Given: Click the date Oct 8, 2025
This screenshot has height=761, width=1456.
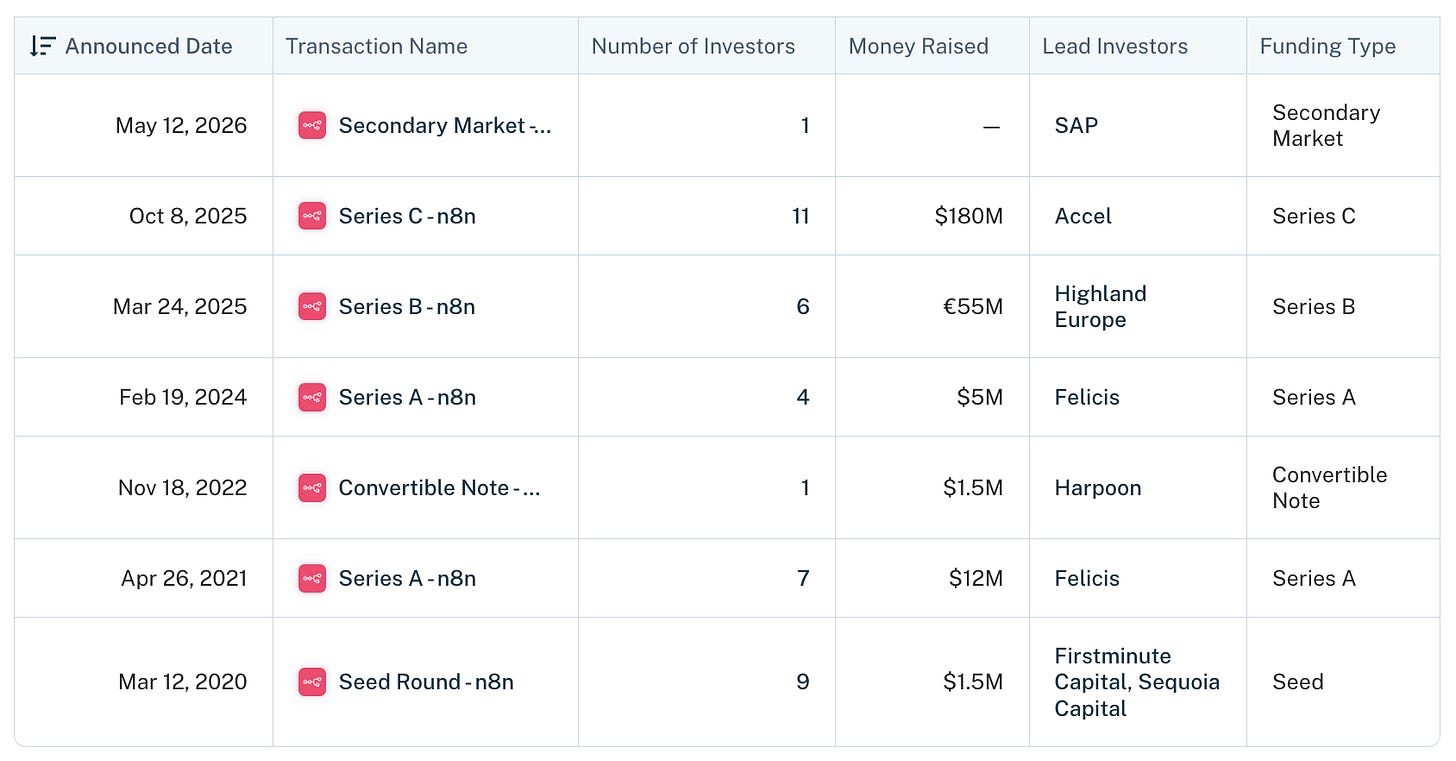Looking at the screenshot, I should coord(188,216).
